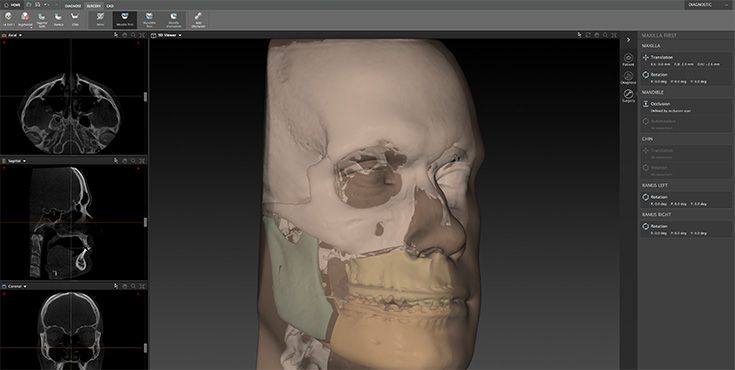Open the Surgery sidebar section
Image resolution: width=735 pixels, height=370 pixels.
629,96
